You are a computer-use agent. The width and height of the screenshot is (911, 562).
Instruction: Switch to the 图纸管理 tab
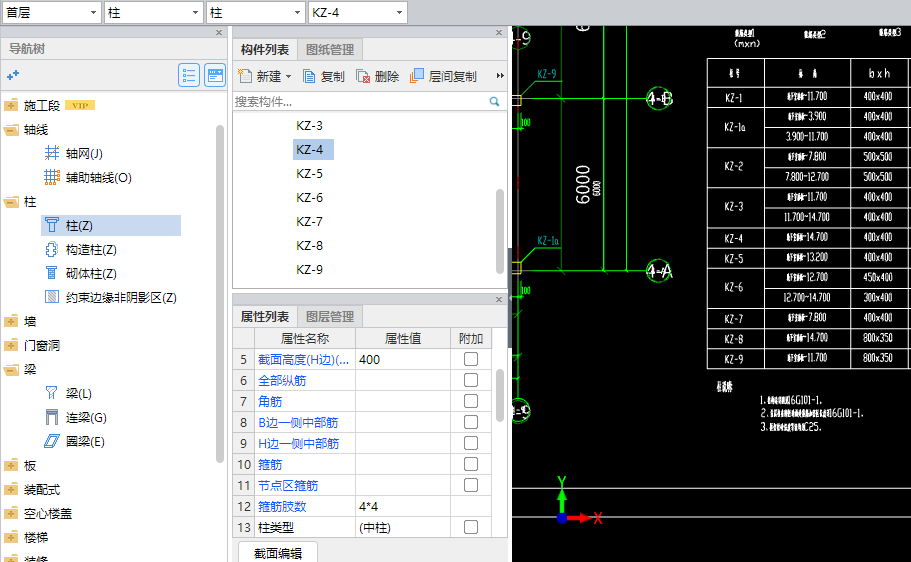click(x=330, y=50)
